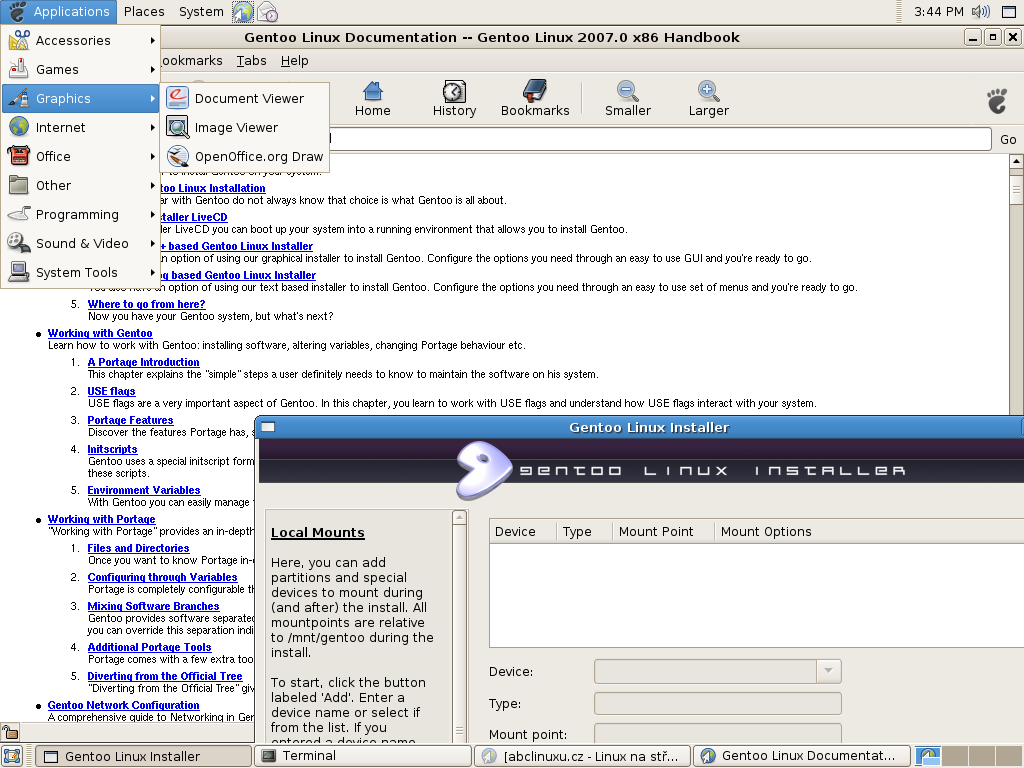The image size is (1024, 768).
Task: Open the Sound & Video category
Action: click(81, 244)
